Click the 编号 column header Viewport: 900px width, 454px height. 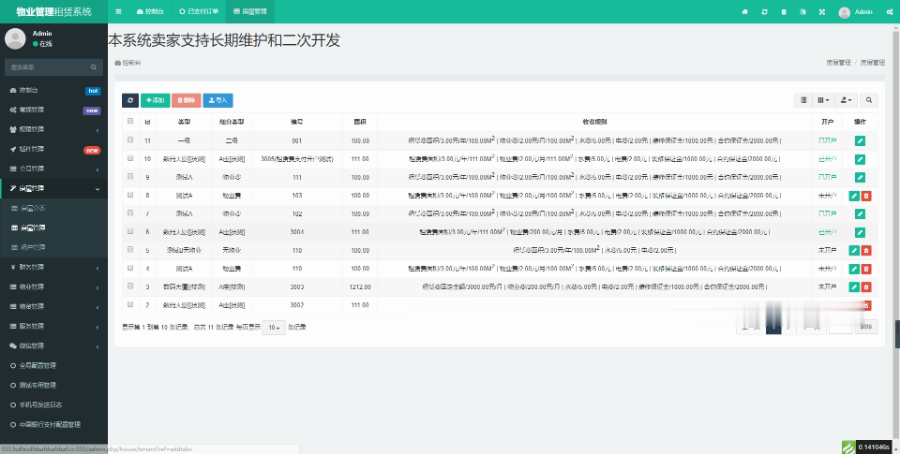[297, 122]
